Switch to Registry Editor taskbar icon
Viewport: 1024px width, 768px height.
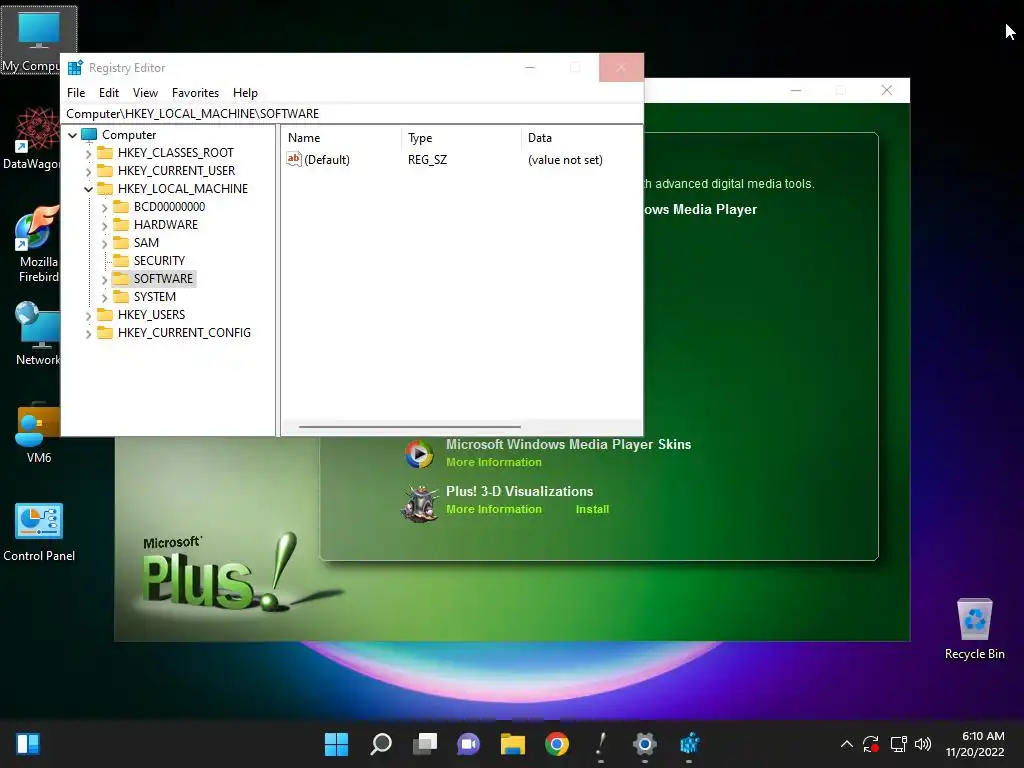pos(689,744)
